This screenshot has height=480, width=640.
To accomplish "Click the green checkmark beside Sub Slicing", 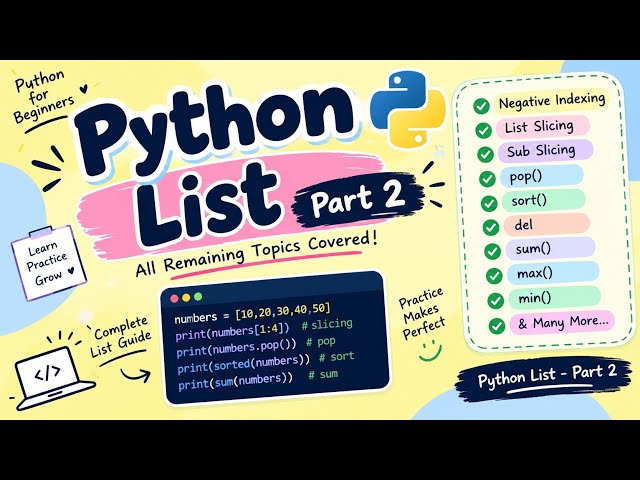I will [x=485, y=154].
